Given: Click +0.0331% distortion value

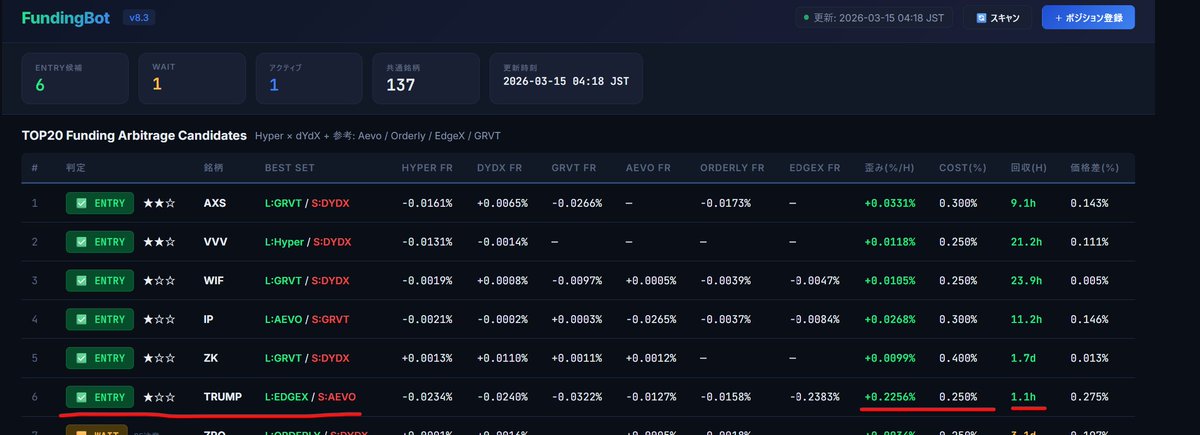Looking at the screenshot, I should (890, 203).
